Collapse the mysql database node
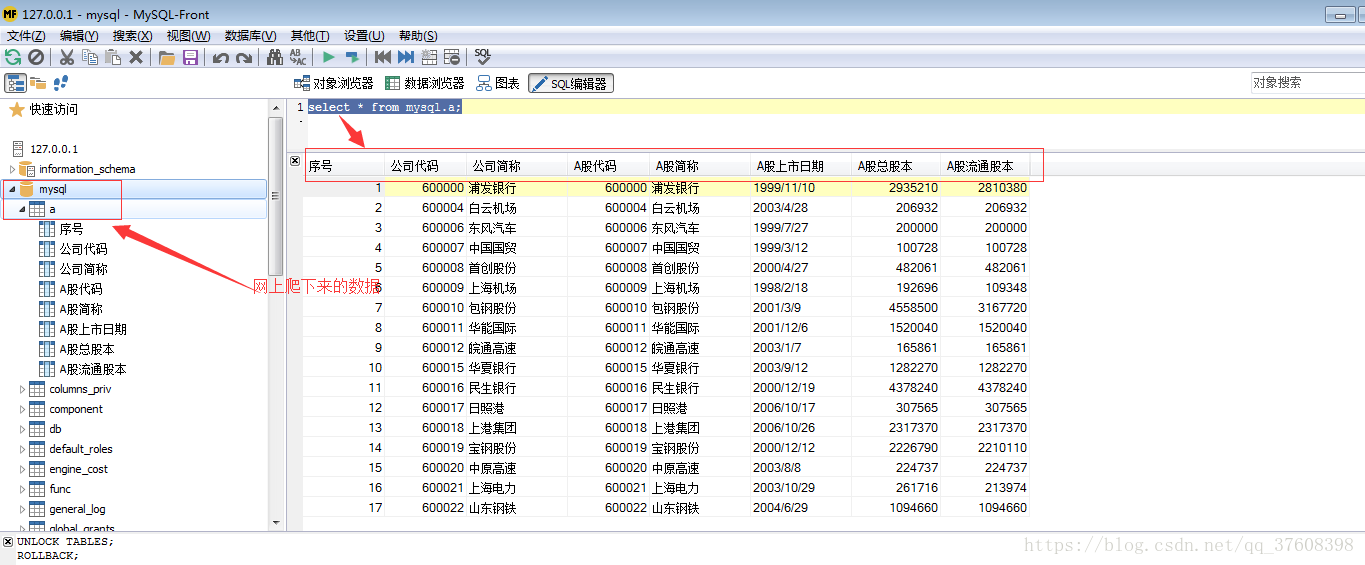1365x565 pixels. 12,189
